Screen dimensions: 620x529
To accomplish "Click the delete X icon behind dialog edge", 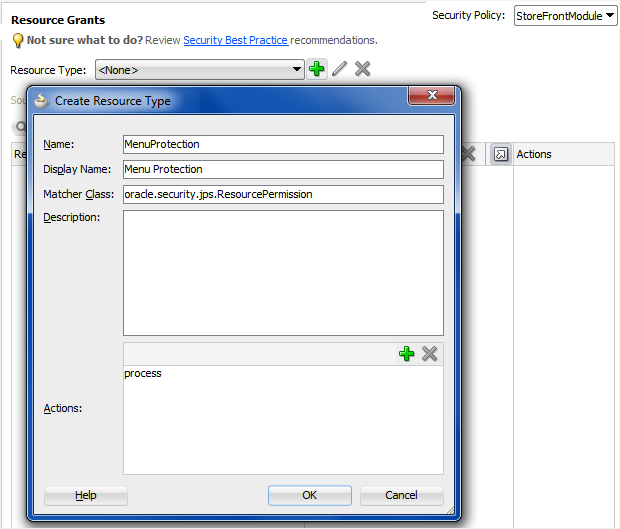I will click(x=469, y=154).
